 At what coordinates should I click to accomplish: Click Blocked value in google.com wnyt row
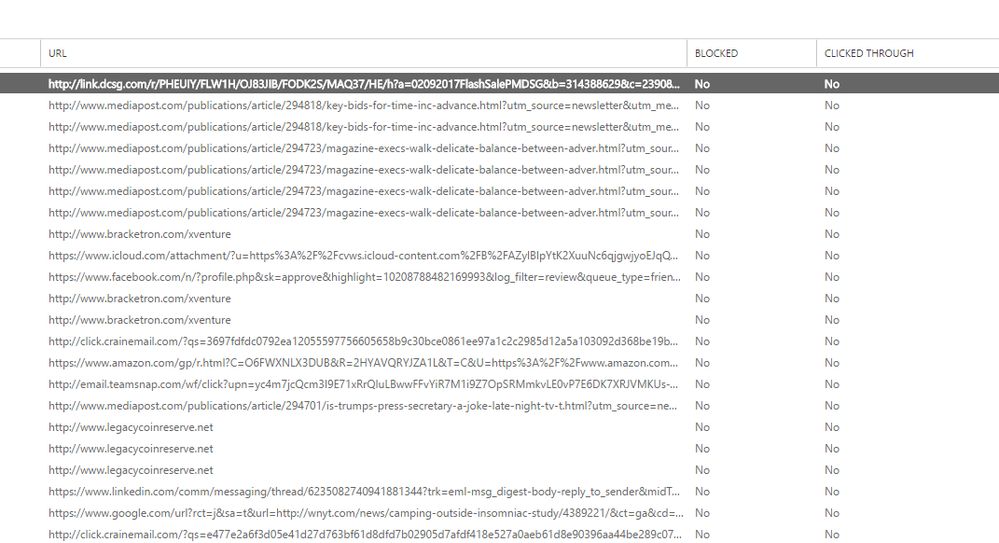(x=702, y=513)
